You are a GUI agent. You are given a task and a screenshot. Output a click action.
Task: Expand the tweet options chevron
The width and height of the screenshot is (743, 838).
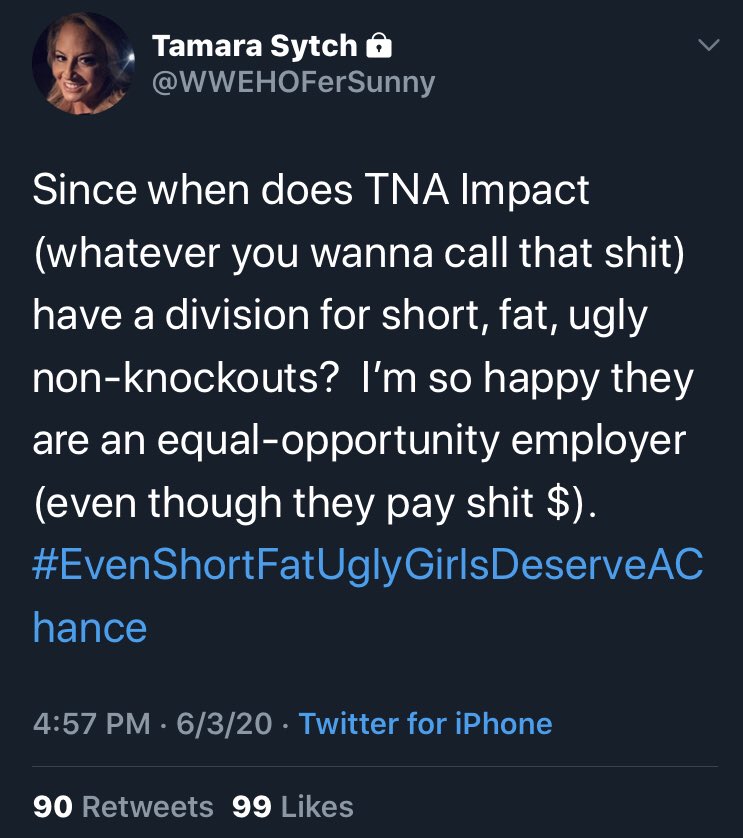pyautogui.click(x=707, y=45)
